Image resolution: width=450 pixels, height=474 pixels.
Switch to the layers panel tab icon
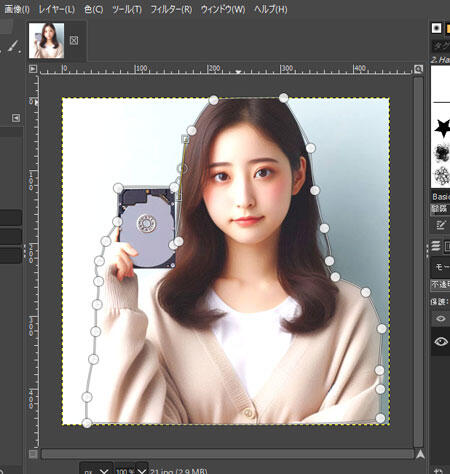tap(436, 246)
